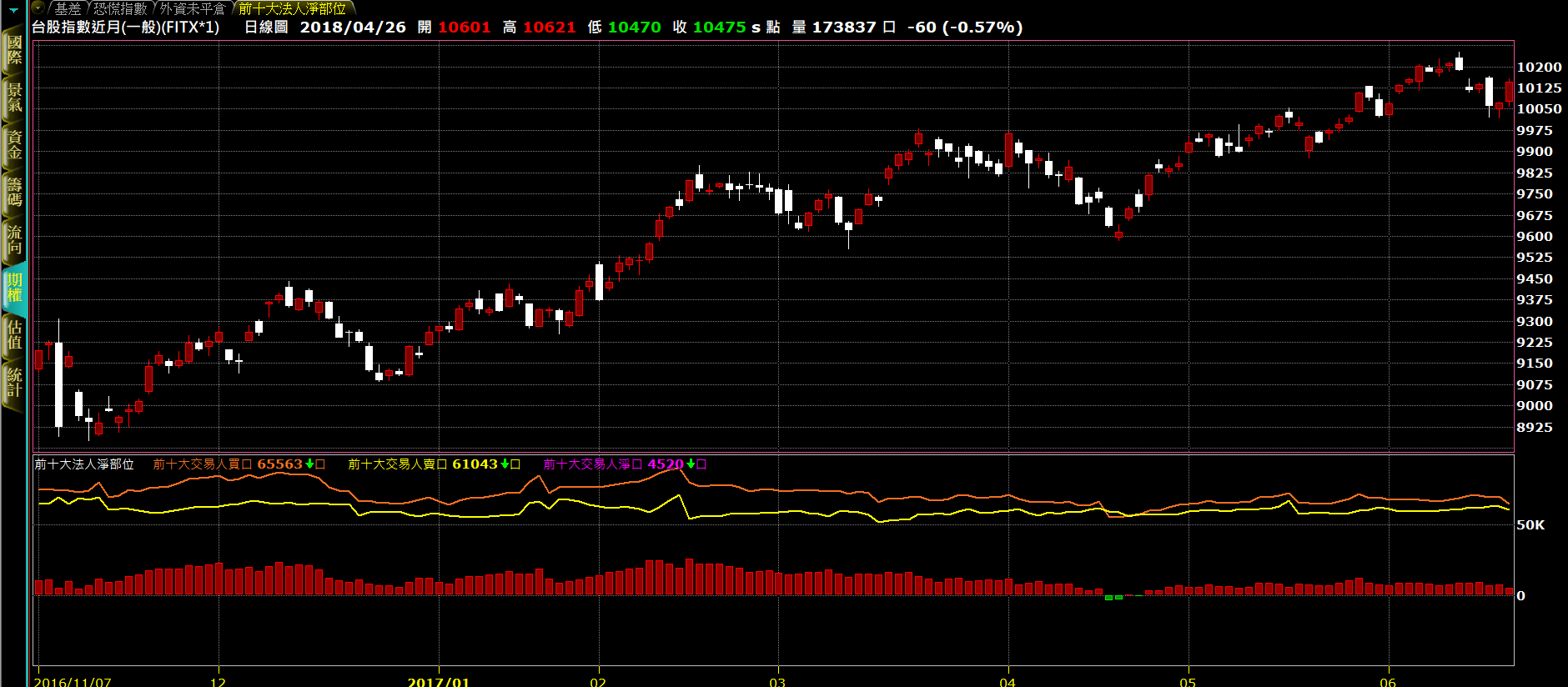Open the round dropdown button before 基差 tab
This screenshot has width=1568, height=687.
[x=38, y=8]
